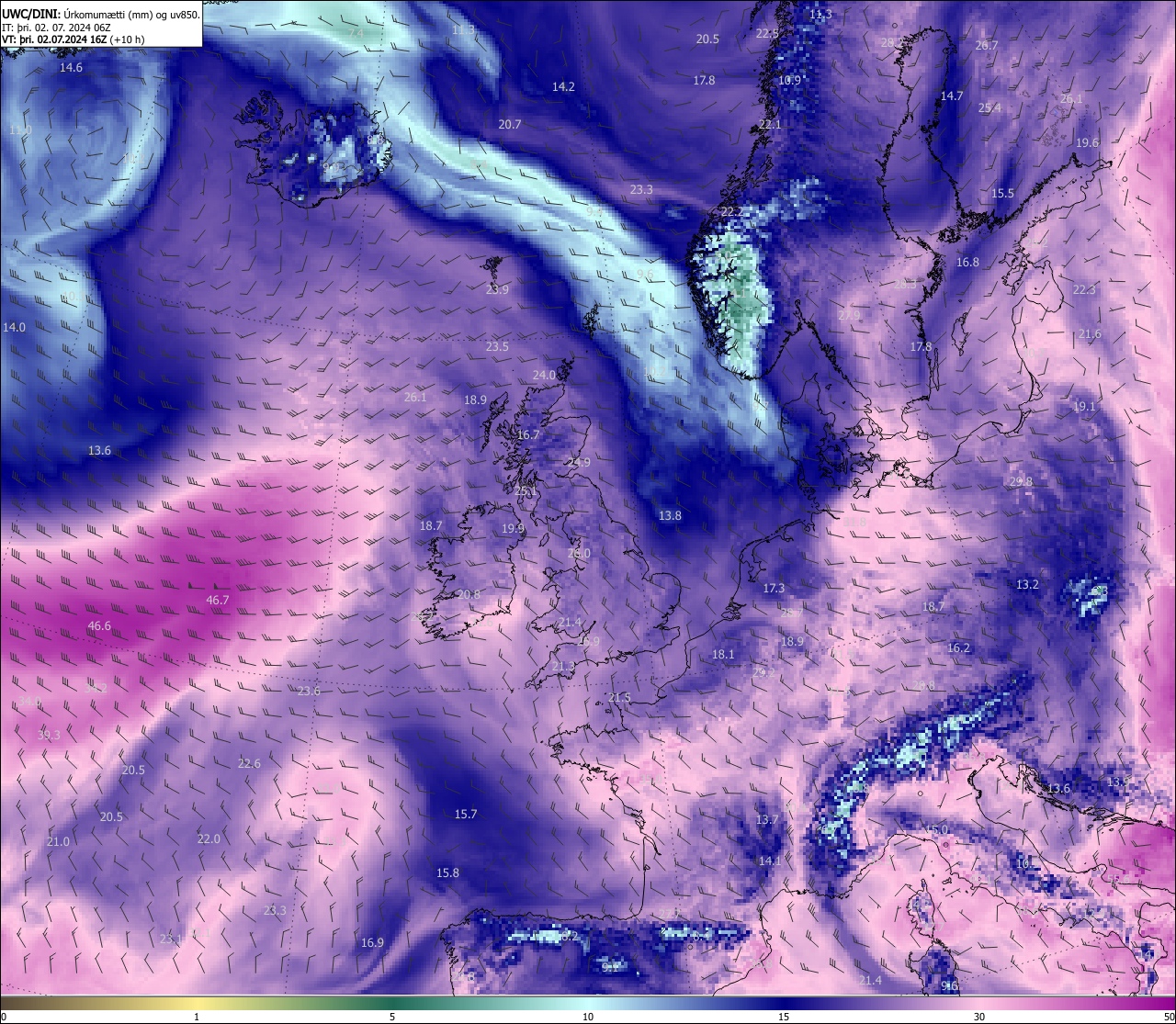Screen dimensions: 1176x1024
Task: Click the 15.5 value over Finland
Action: (1002, 193)
